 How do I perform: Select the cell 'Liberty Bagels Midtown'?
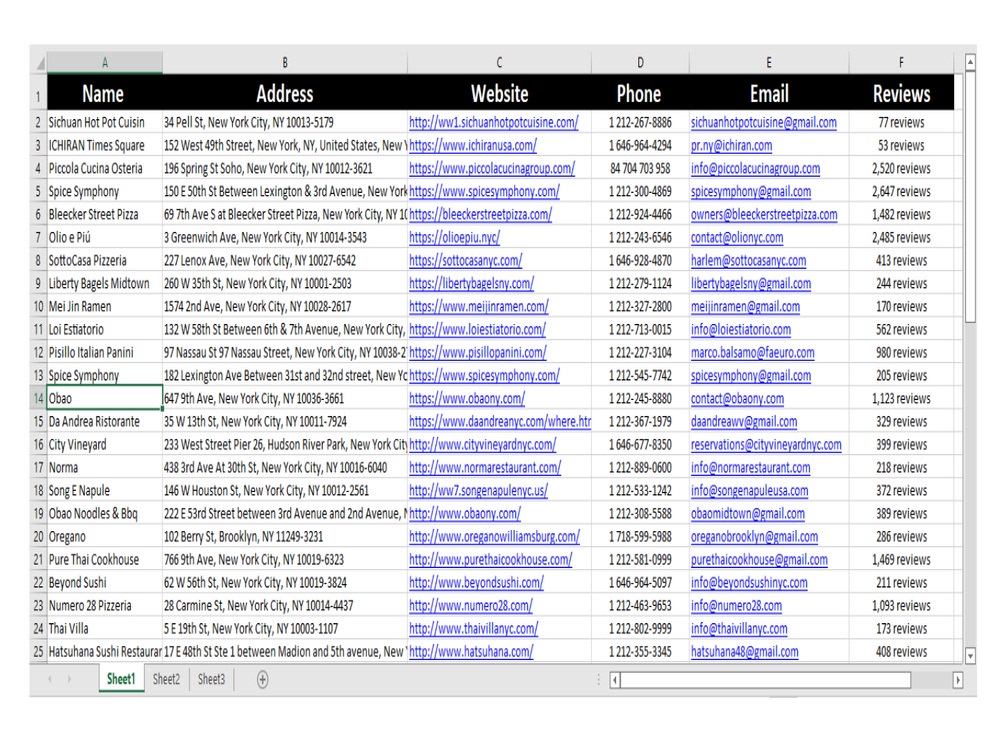(x=105, y=283)
